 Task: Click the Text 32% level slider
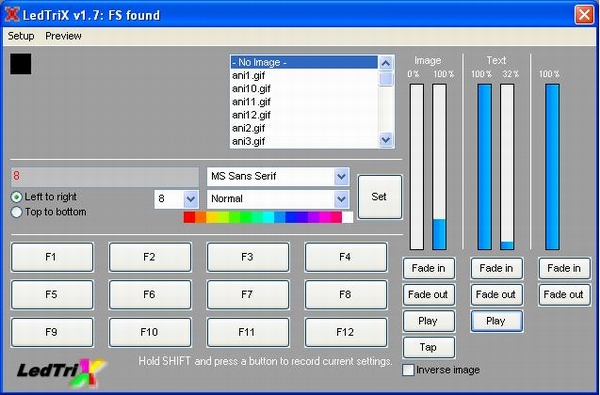[507, 167]
